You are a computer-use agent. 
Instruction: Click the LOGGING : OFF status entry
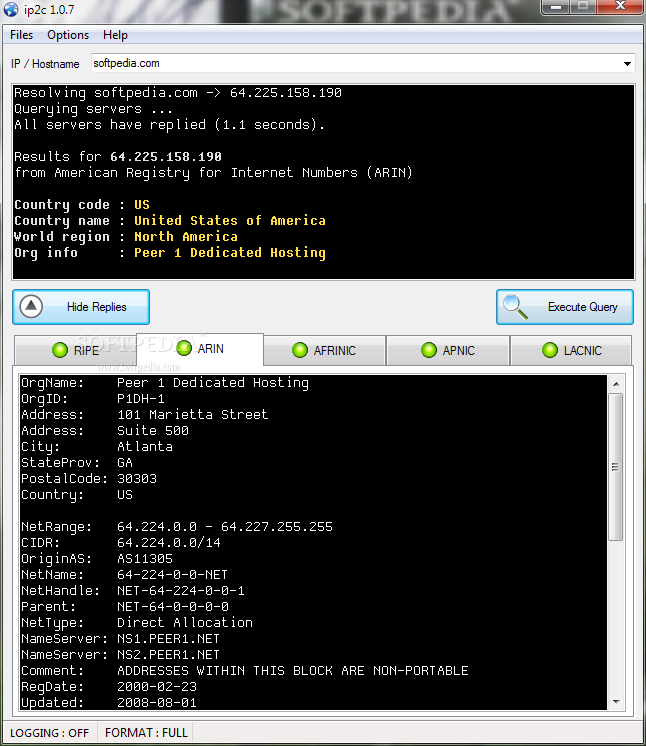point(49,733)
